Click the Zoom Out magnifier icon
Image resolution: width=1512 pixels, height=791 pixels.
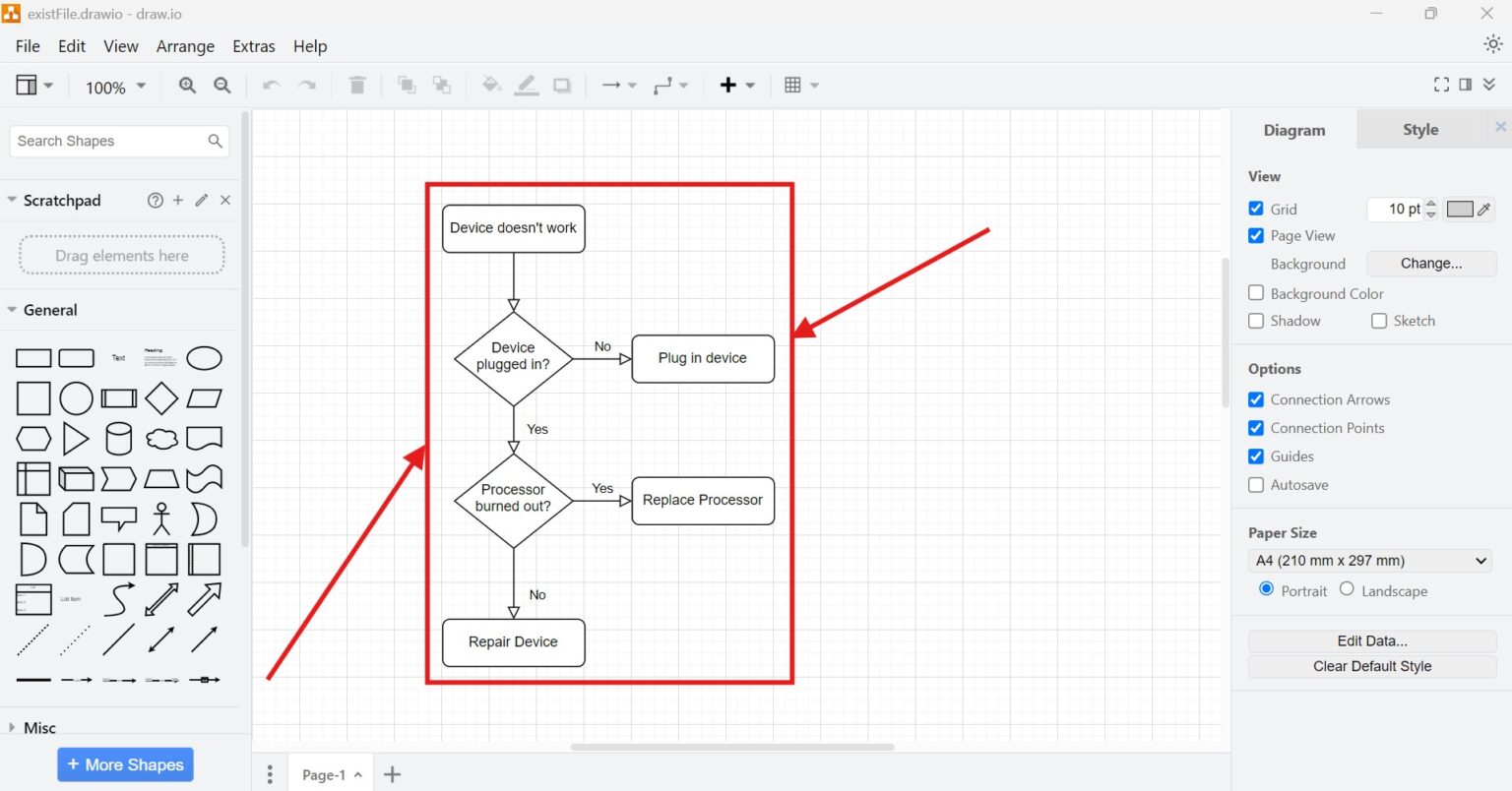pyautogui.click(x=222, y=86)
